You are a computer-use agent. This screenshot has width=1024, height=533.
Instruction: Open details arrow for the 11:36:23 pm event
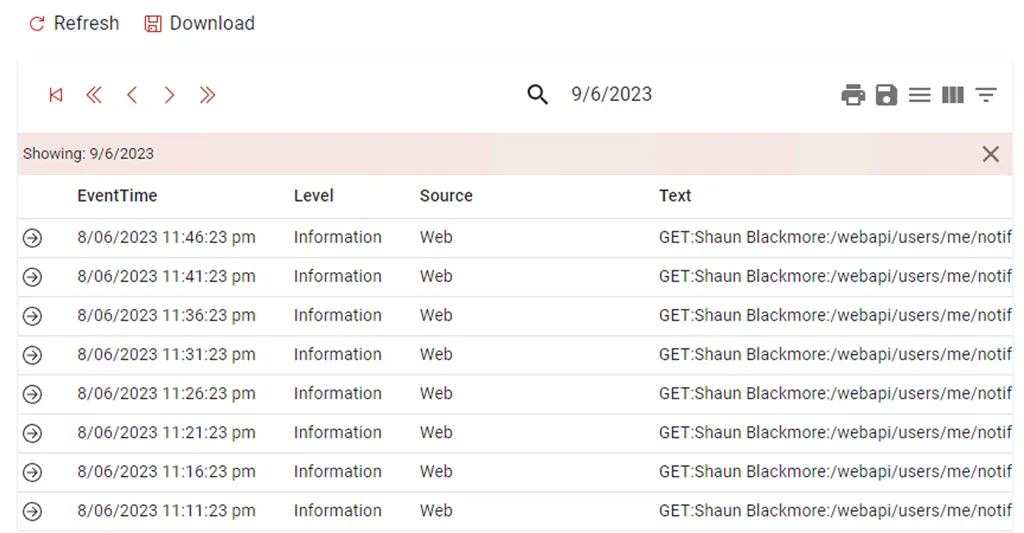tap(33, 316)
